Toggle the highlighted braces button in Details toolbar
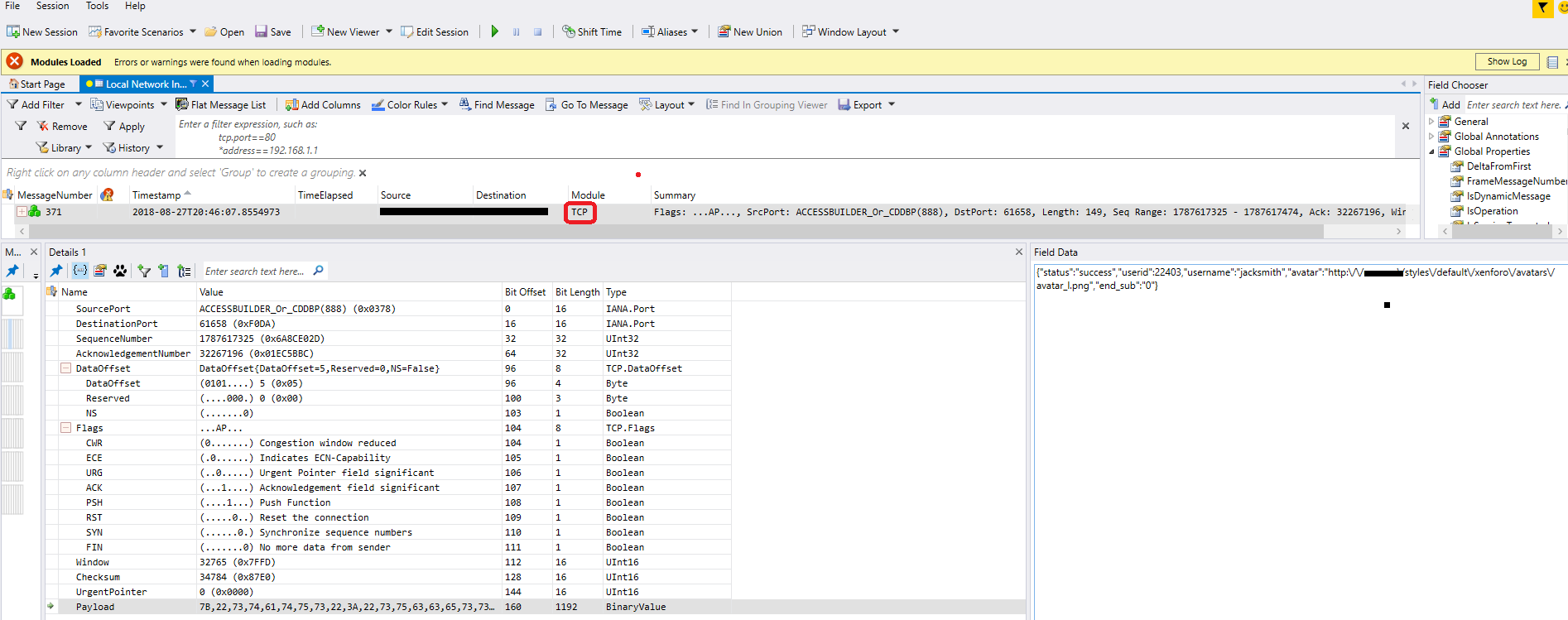Viewport: 1568px width, 620px height. (80, 271)
